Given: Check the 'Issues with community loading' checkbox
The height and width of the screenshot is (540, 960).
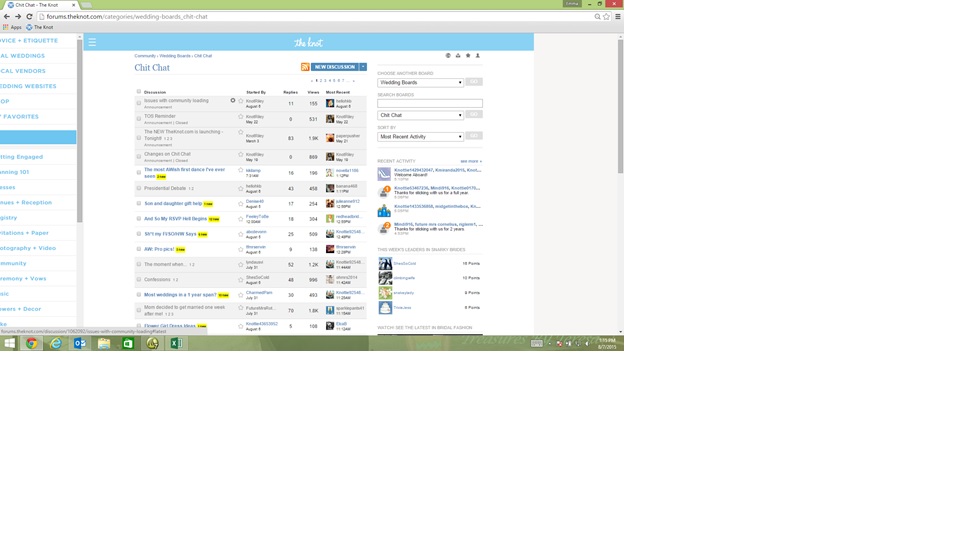Looking at the screenshot, I should pos(139,103).
